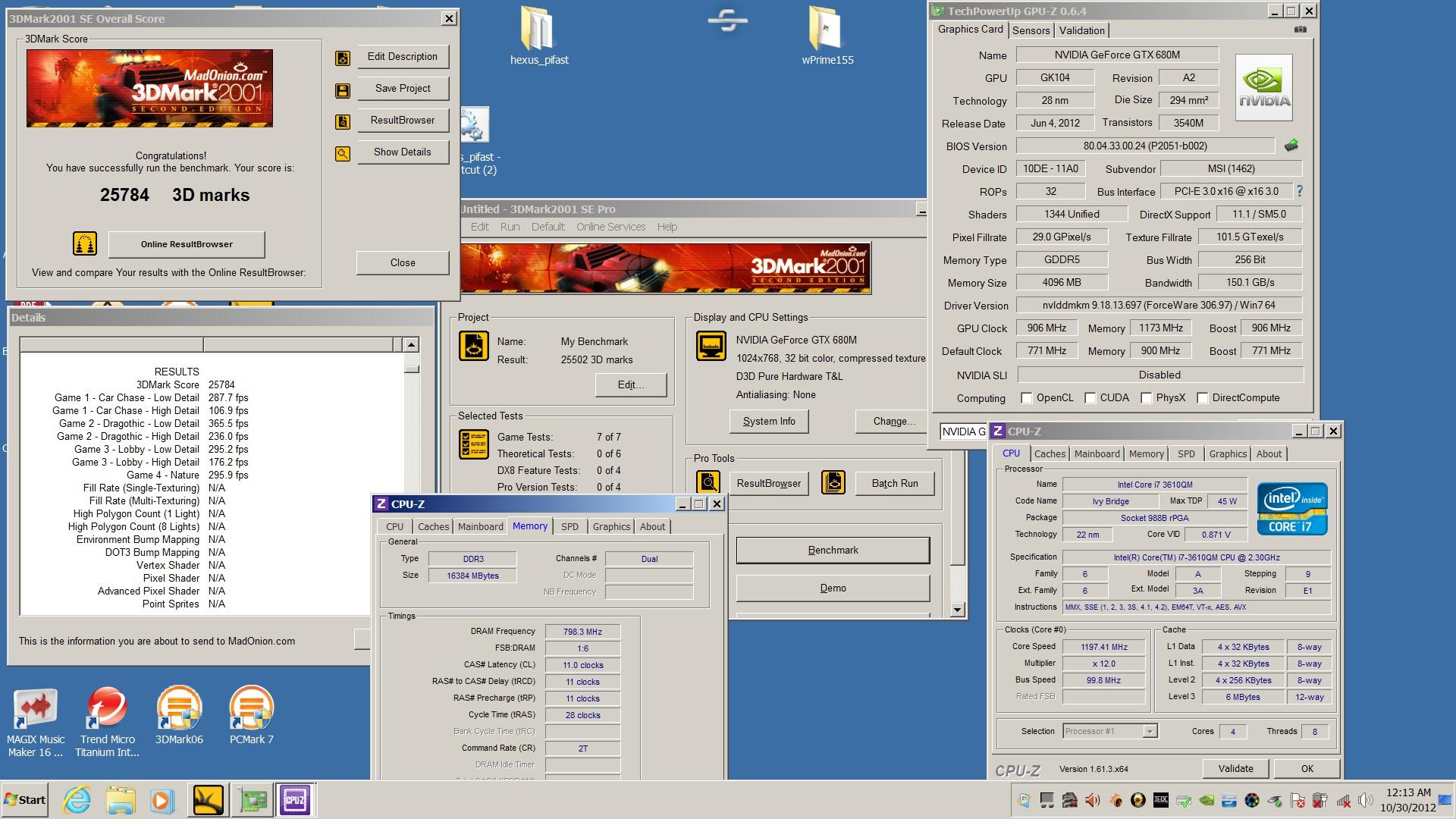Open Mainboard tab in right CPU-Z window
The image size is (1456, 819).
pos(1097,453)
